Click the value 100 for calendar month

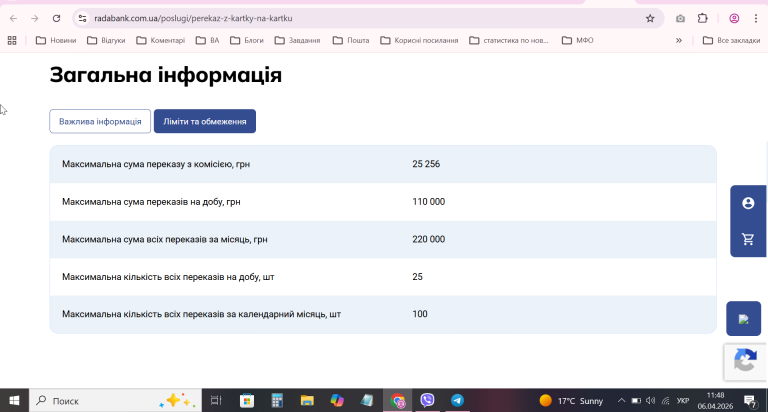(x=420, y=314)
